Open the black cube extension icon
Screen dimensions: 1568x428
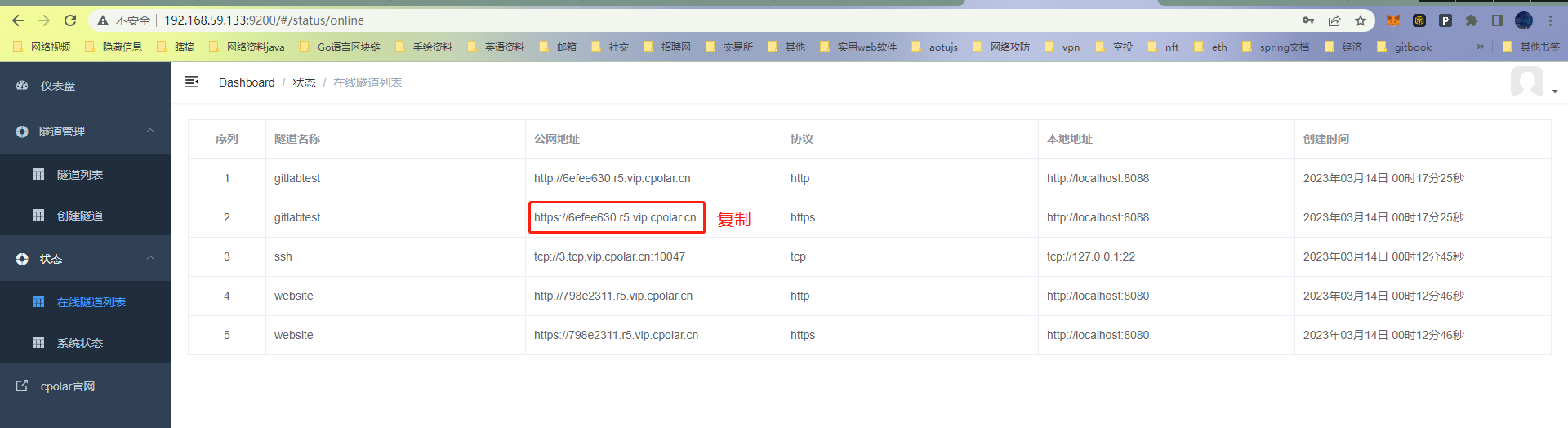point(1419,20)
